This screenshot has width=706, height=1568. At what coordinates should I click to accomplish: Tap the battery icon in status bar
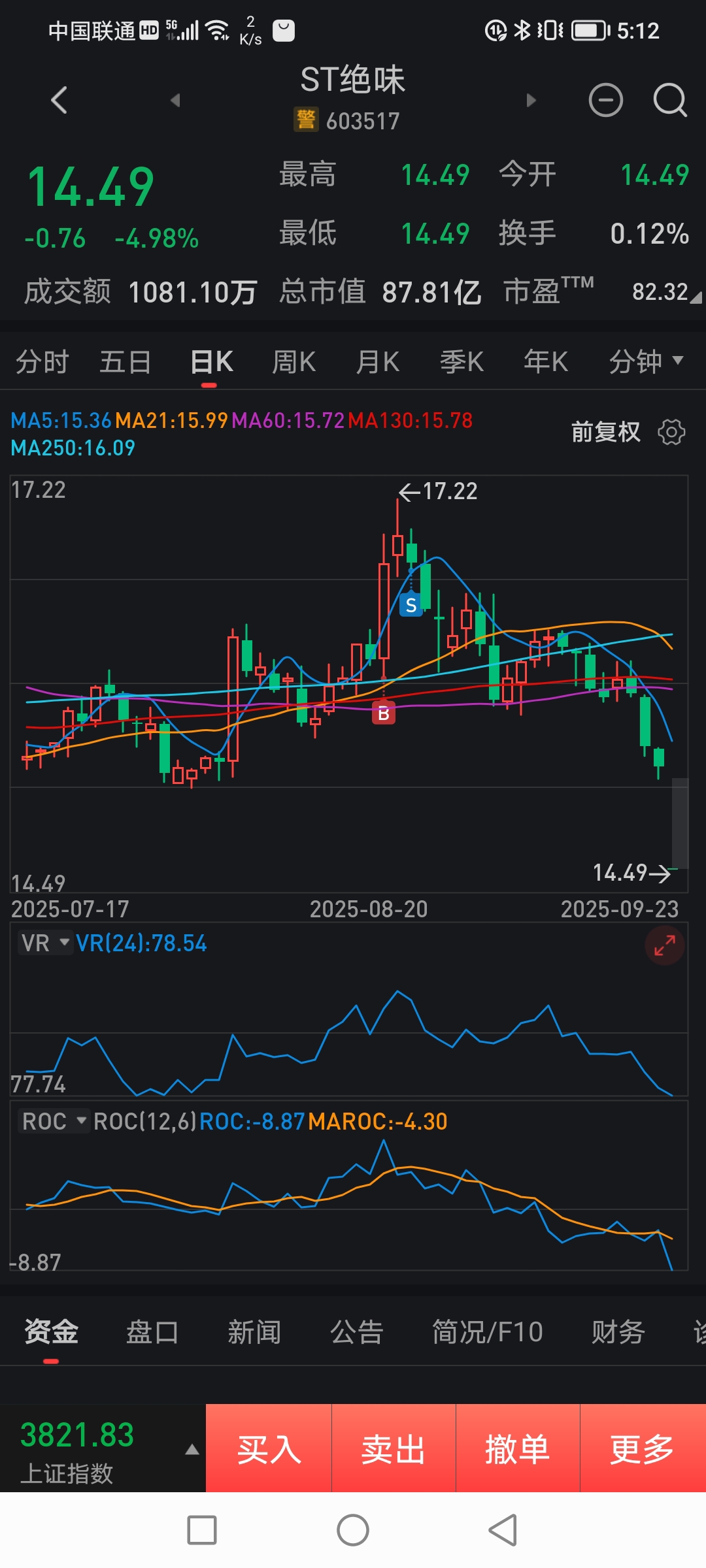pyautogui.click(x=590, y=31)
